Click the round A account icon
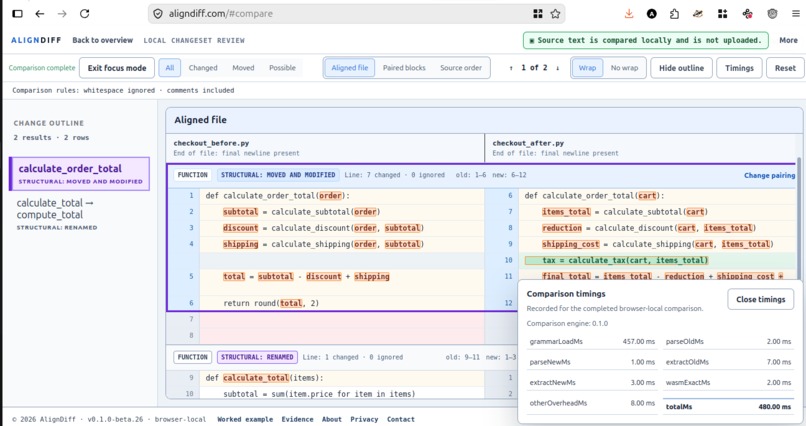The image size is (806, 426). (x=652, y=14)
